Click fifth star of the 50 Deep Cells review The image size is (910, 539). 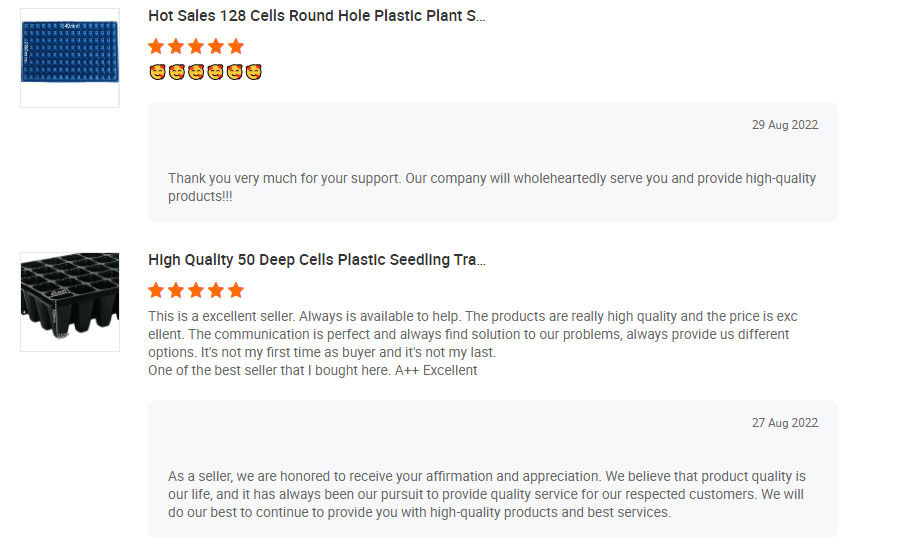tap(236, 290)
